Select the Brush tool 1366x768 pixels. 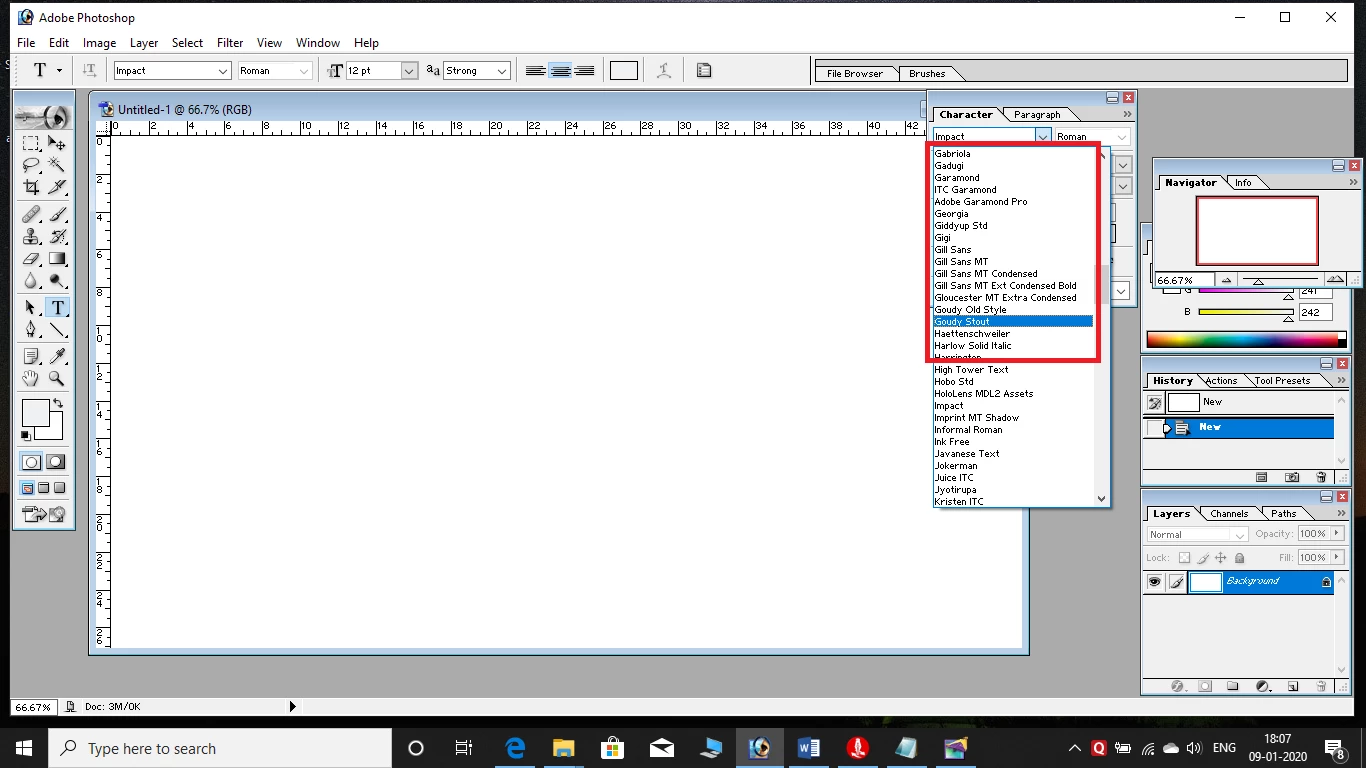[x=57, y=214]
